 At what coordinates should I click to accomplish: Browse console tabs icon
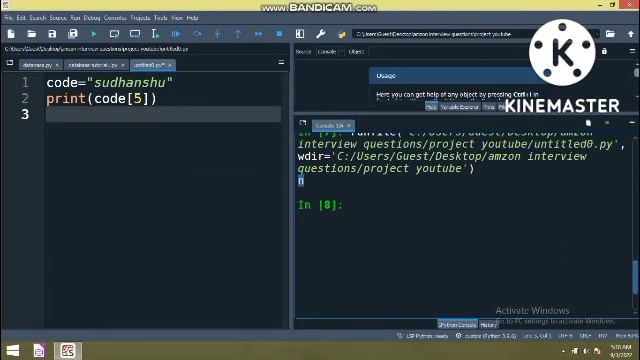click(x=302, y=123)
